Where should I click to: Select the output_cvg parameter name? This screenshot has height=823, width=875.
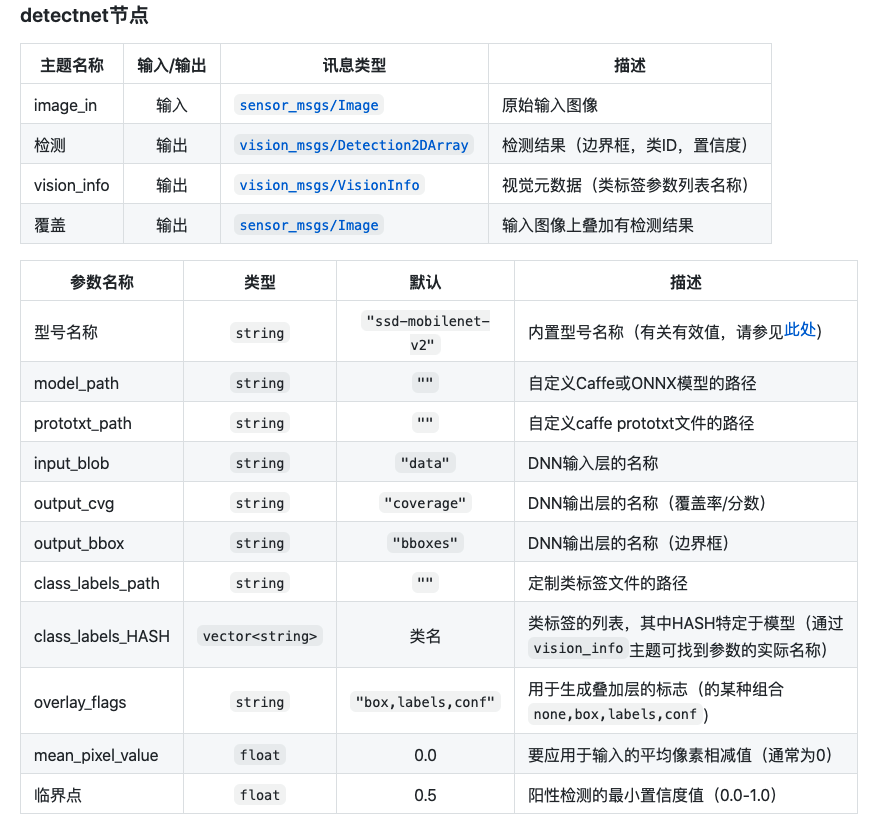click(x=74, y=503)
